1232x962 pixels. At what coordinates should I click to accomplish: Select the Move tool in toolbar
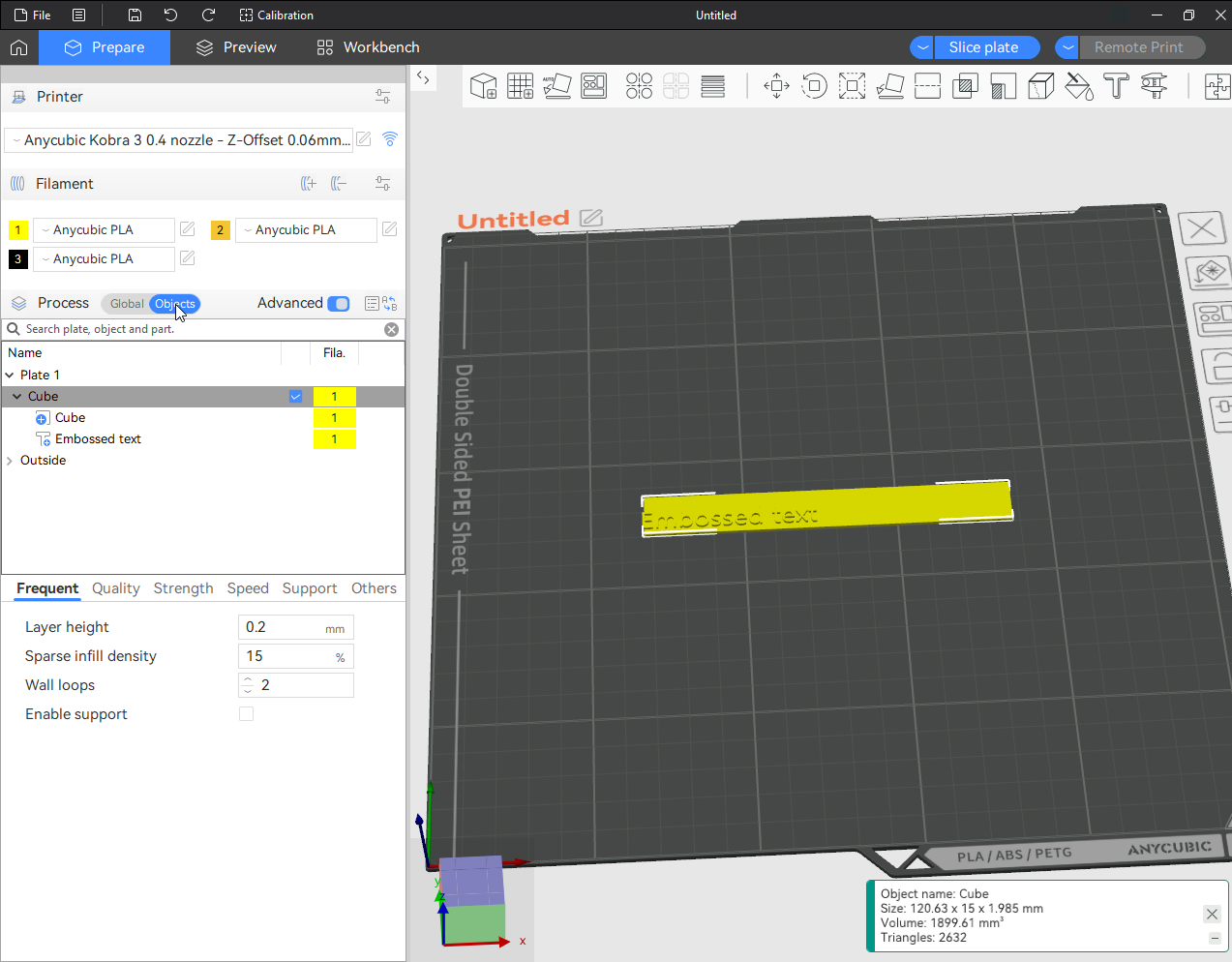[776, 86]
